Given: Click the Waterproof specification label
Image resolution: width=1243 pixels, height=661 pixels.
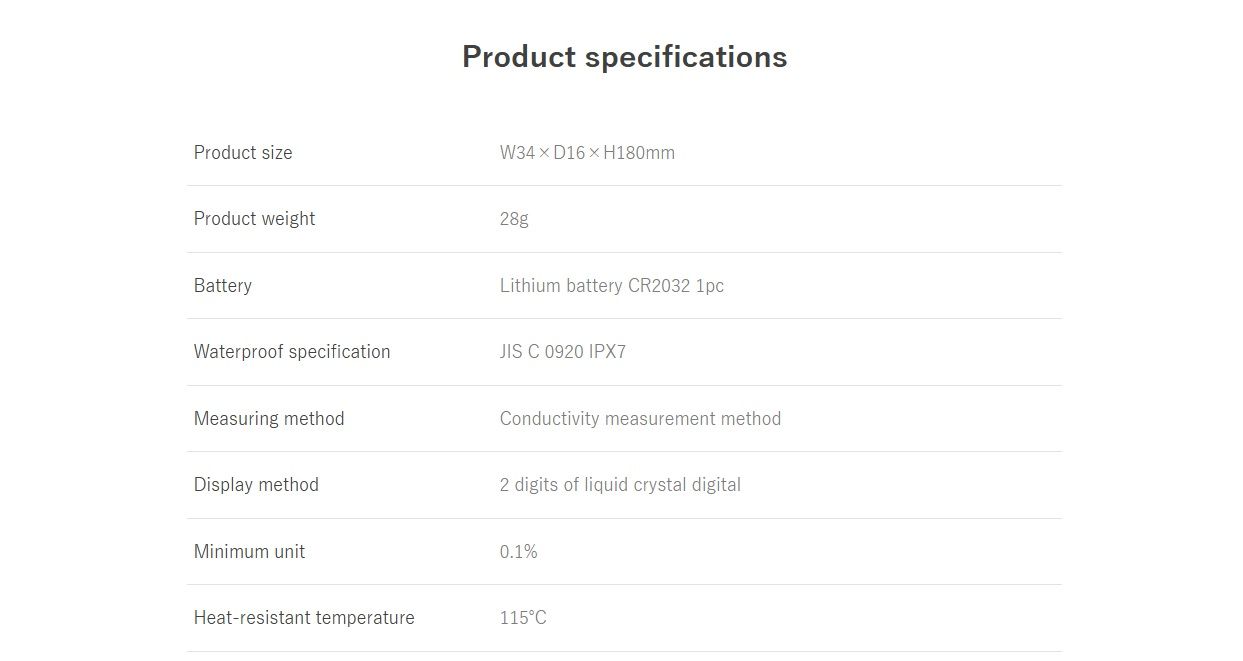Looking at the screenshot, I should pyautogui.click(x=292, y=352).
